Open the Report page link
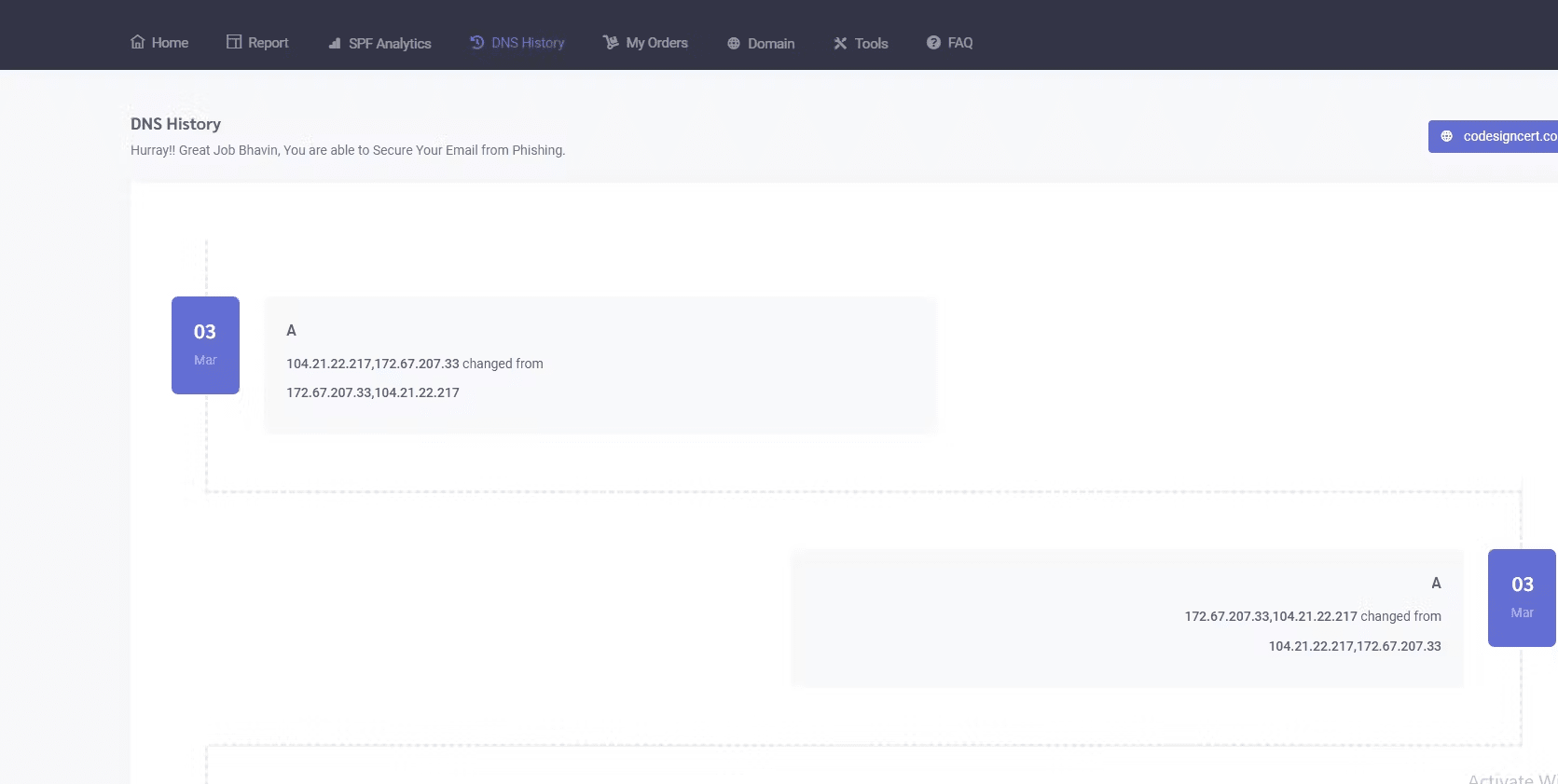1558x784 pixels. tap(268, 43)
